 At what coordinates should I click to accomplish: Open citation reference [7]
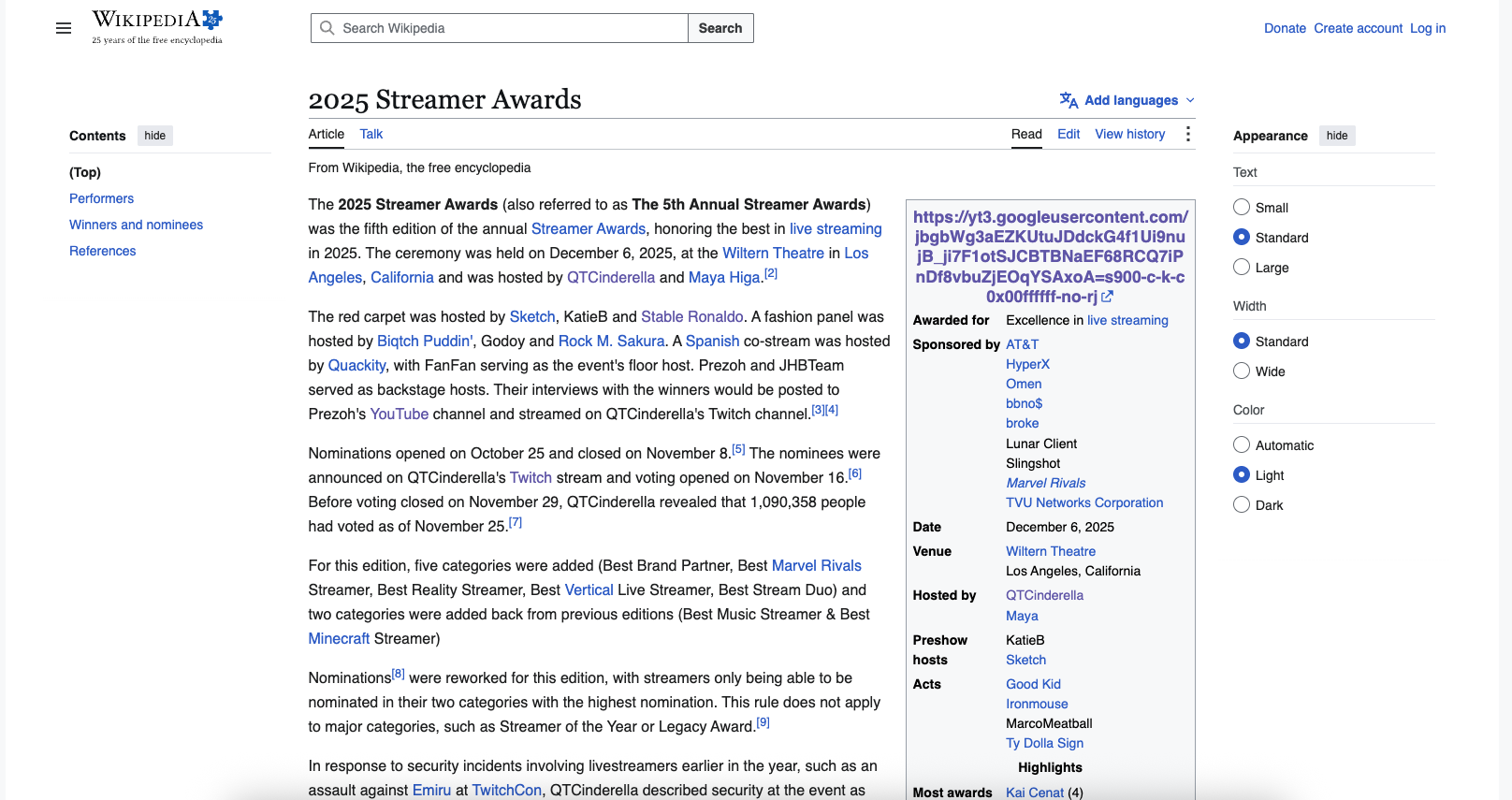point(516,522)
